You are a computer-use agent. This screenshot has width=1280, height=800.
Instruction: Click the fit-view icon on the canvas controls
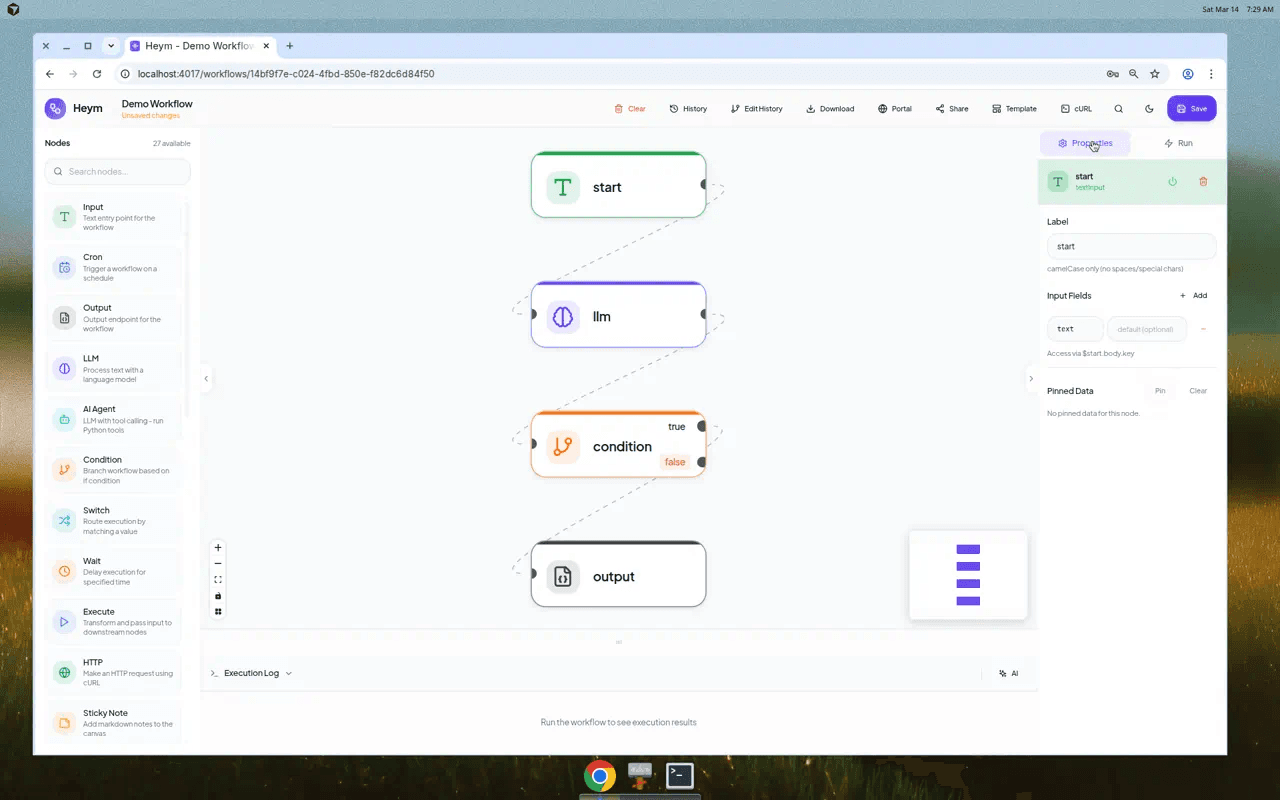(x=218, y=579)
